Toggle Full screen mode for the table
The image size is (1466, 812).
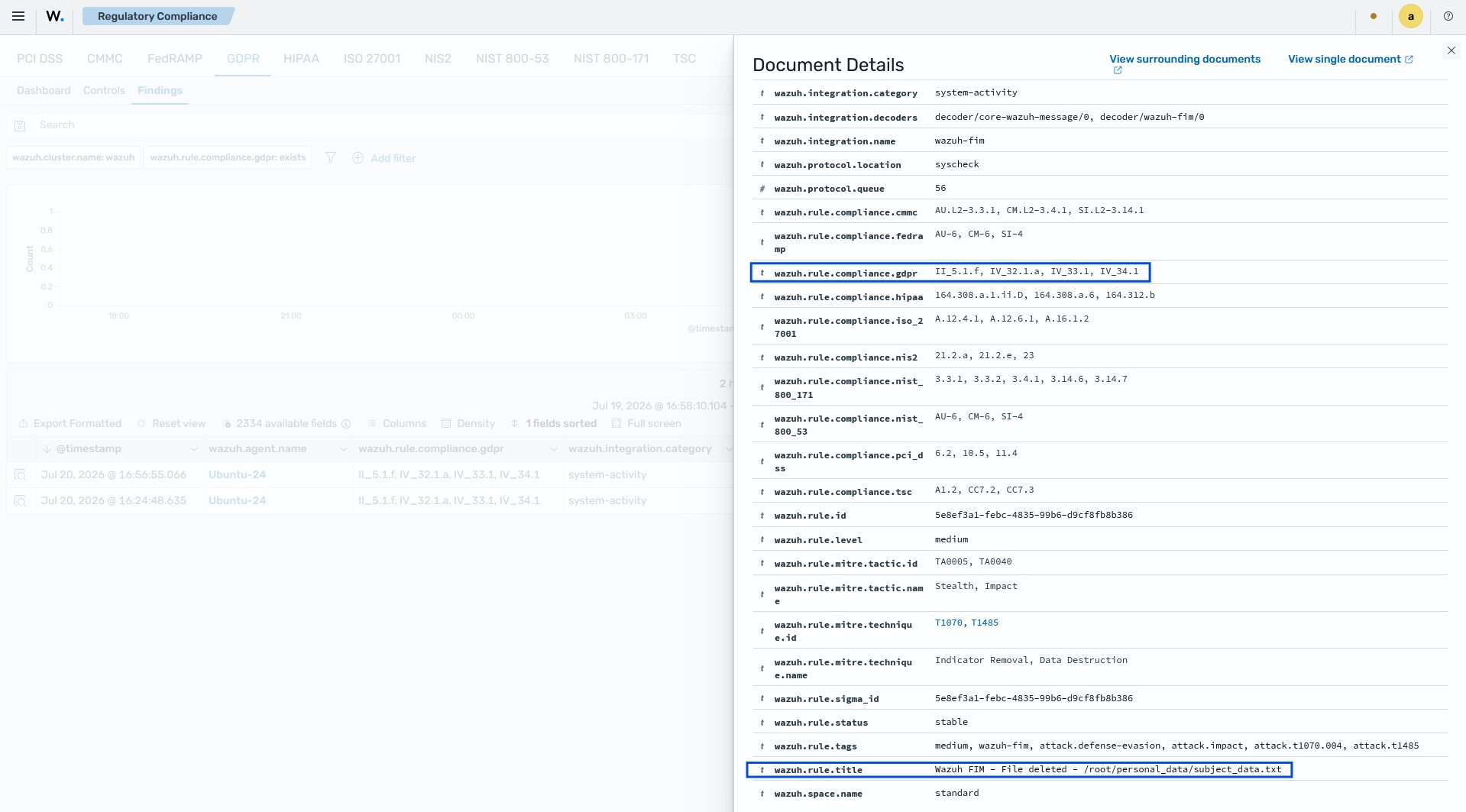point(647,423)
